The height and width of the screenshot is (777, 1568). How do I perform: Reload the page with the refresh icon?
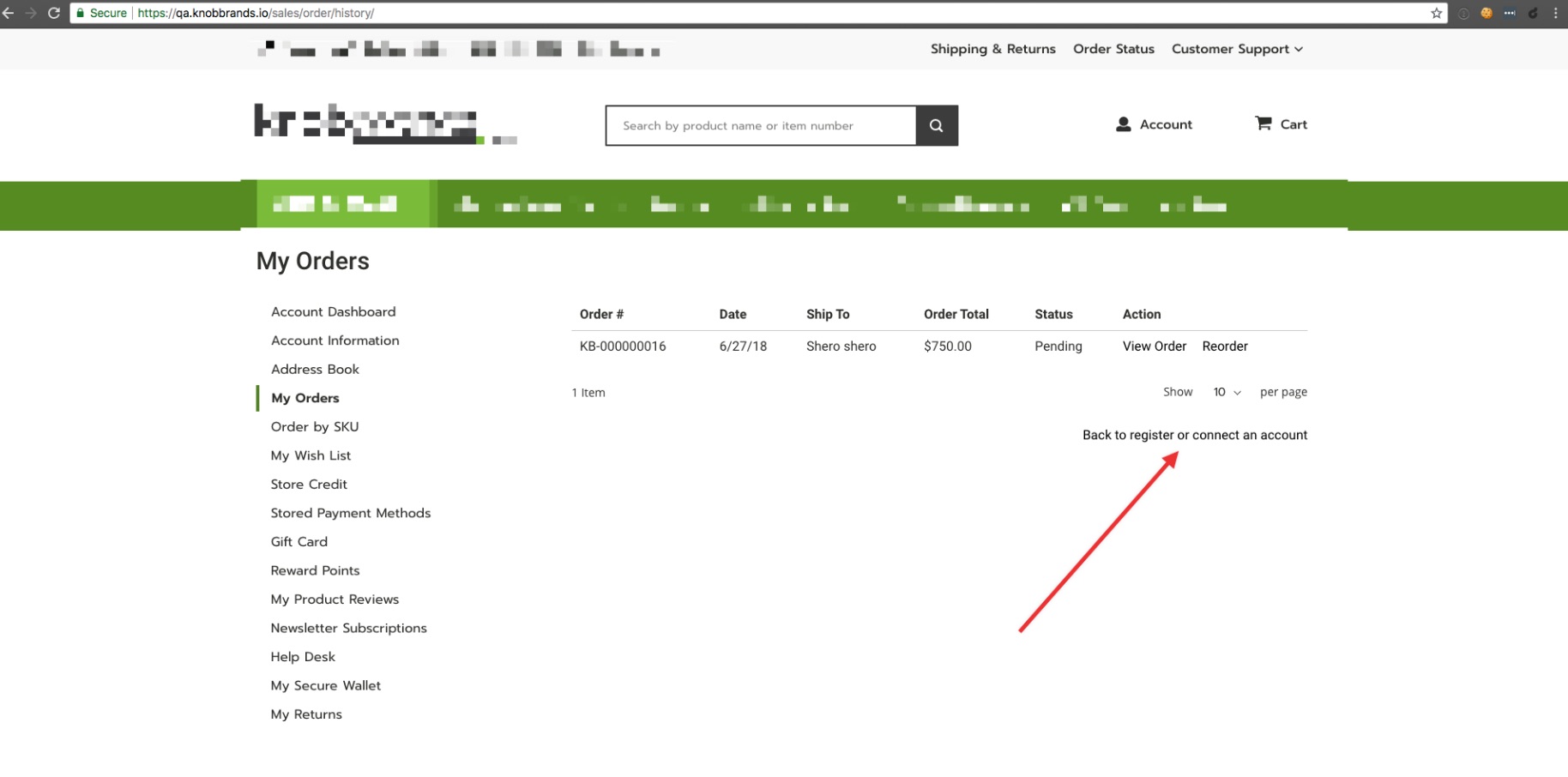[53, 13]
